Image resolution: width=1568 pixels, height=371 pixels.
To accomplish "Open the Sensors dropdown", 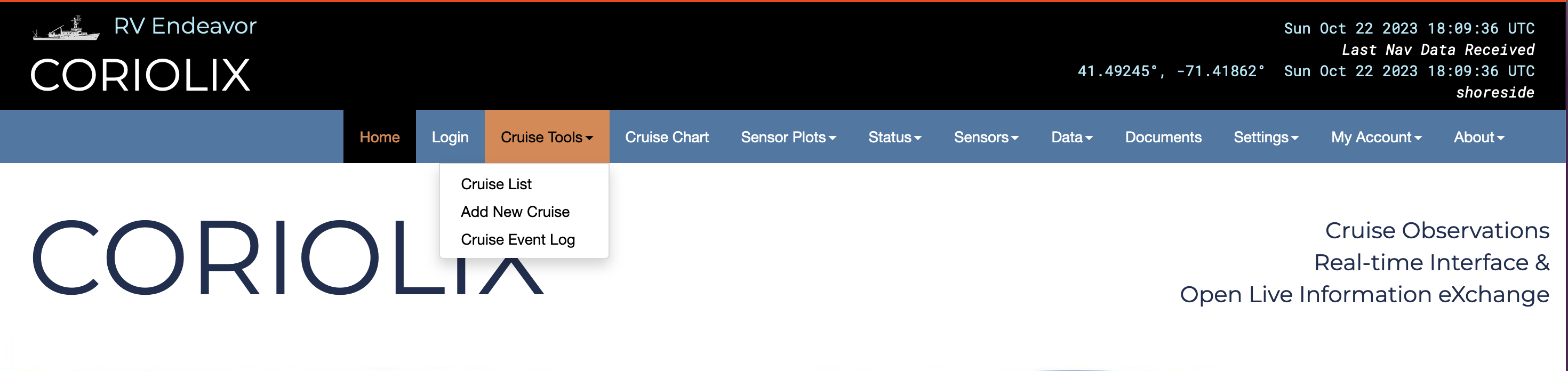I will (986, 138).
